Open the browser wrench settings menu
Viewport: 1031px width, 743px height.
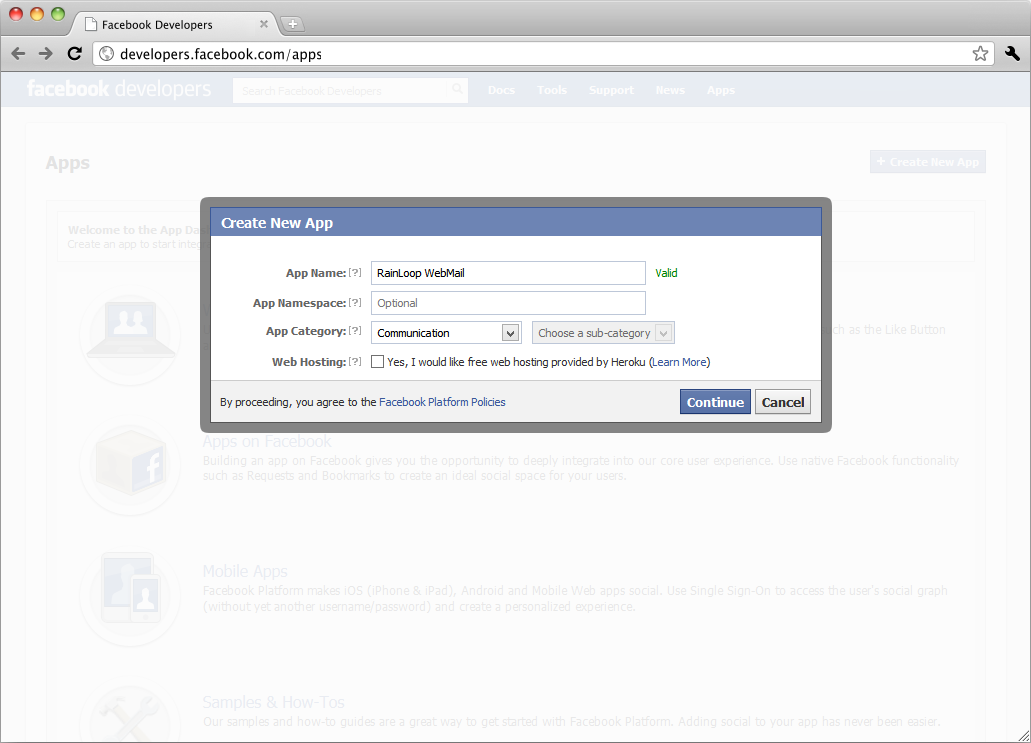point(1011,54)
